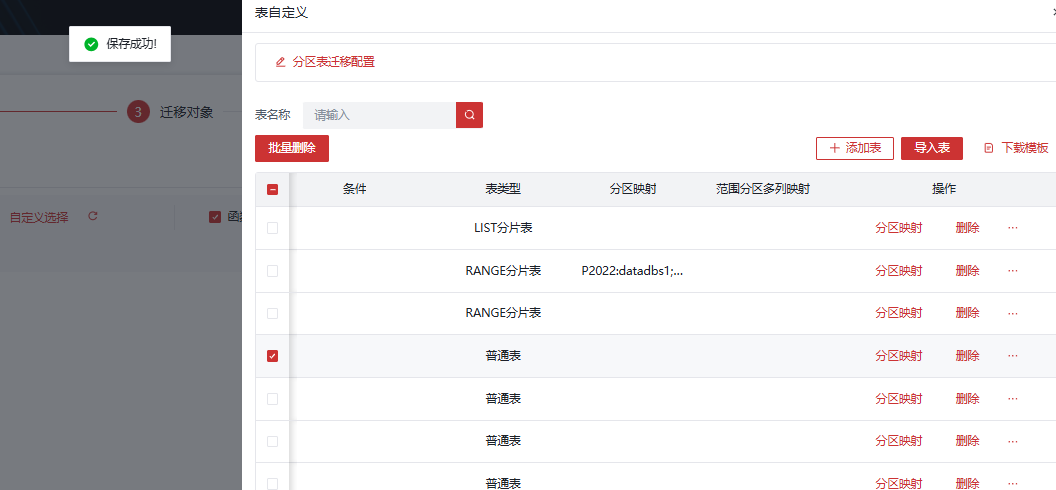Image resolution: width=1056 pixels, height=490 pixels.
Task: Expand more actions for sixth row 普通表
Action: 1012,441
